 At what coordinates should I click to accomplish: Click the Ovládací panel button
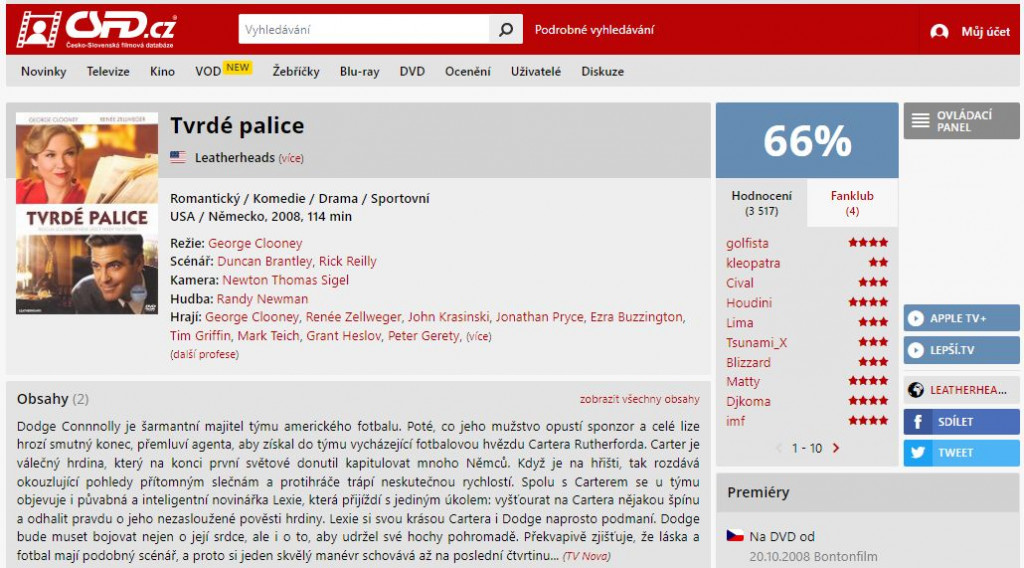[x=961, y=121]
